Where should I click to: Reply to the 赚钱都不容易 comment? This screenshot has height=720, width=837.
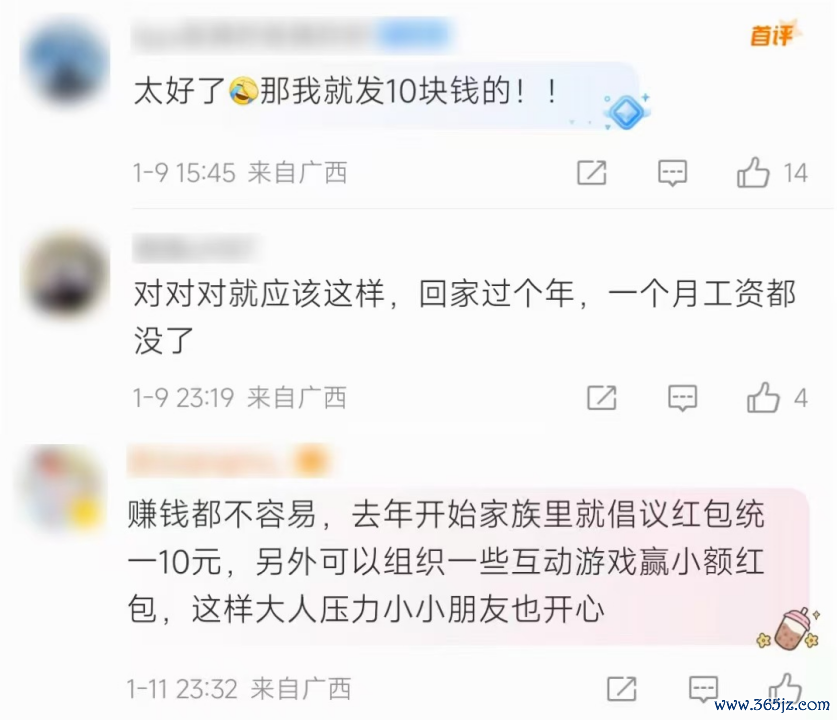pyautogui.click(x=703, y=689)
